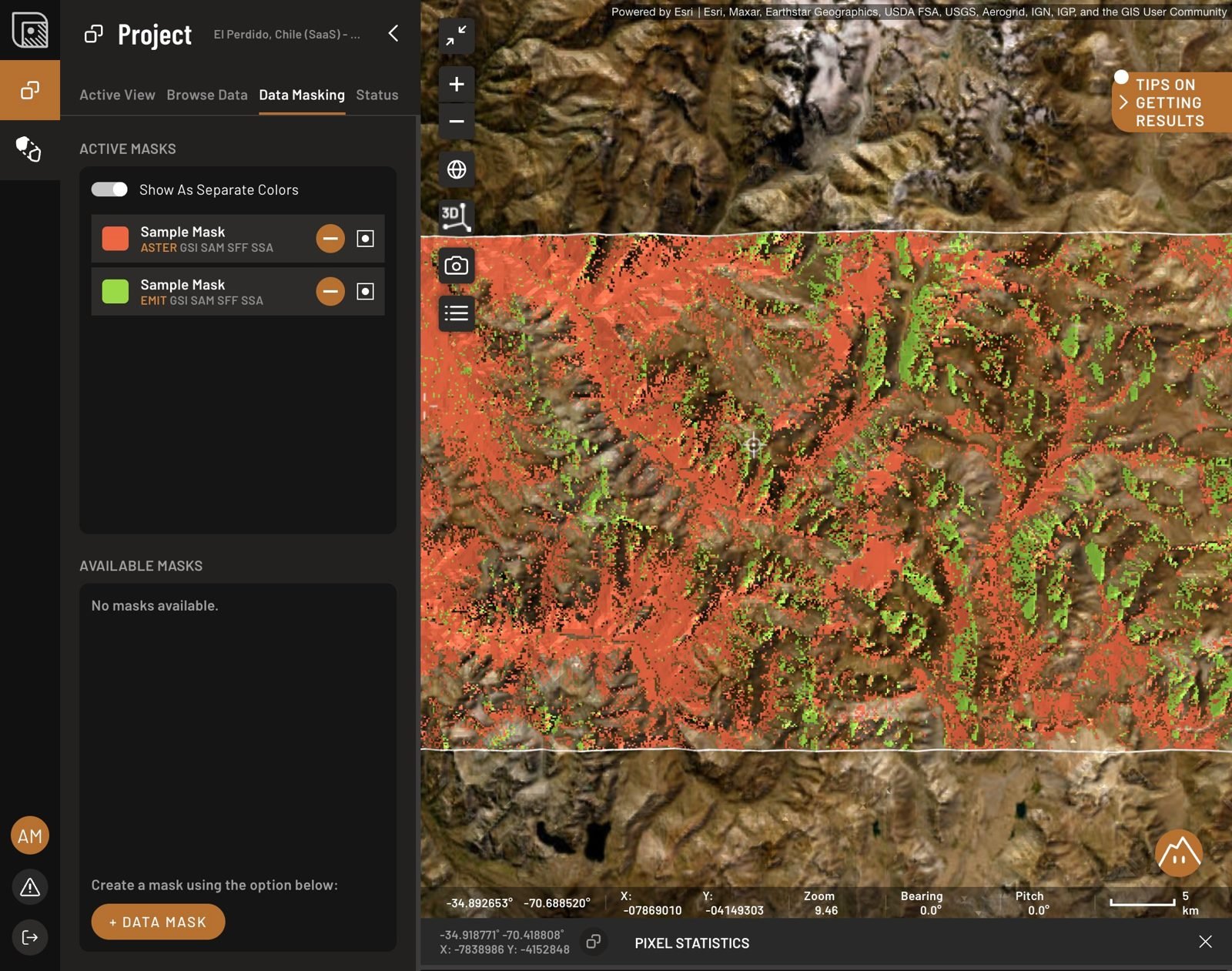Open the map legend list icon

(457, 313)
